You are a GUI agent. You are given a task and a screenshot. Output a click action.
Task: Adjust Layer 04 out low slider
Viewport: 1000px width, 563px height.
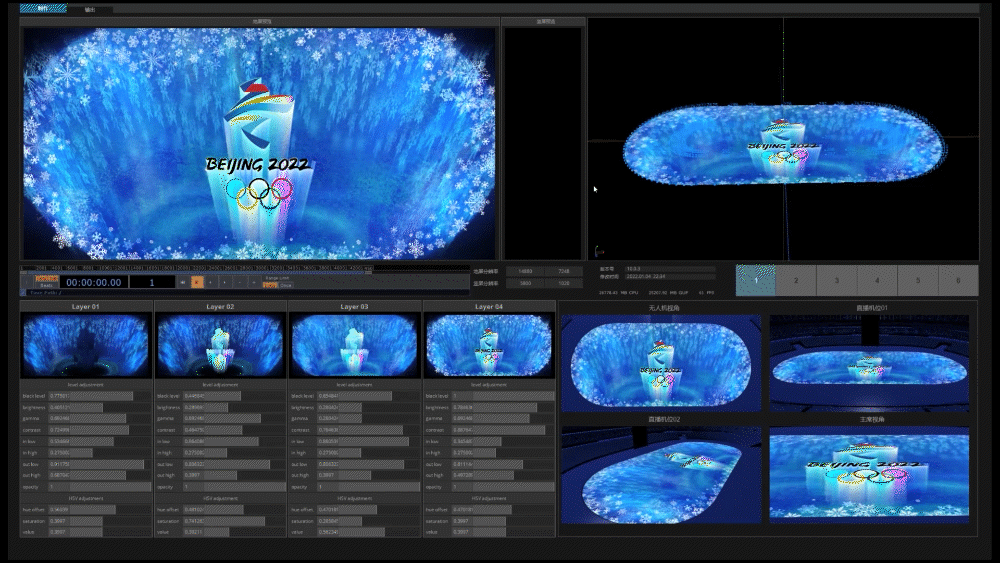point(503,464)
